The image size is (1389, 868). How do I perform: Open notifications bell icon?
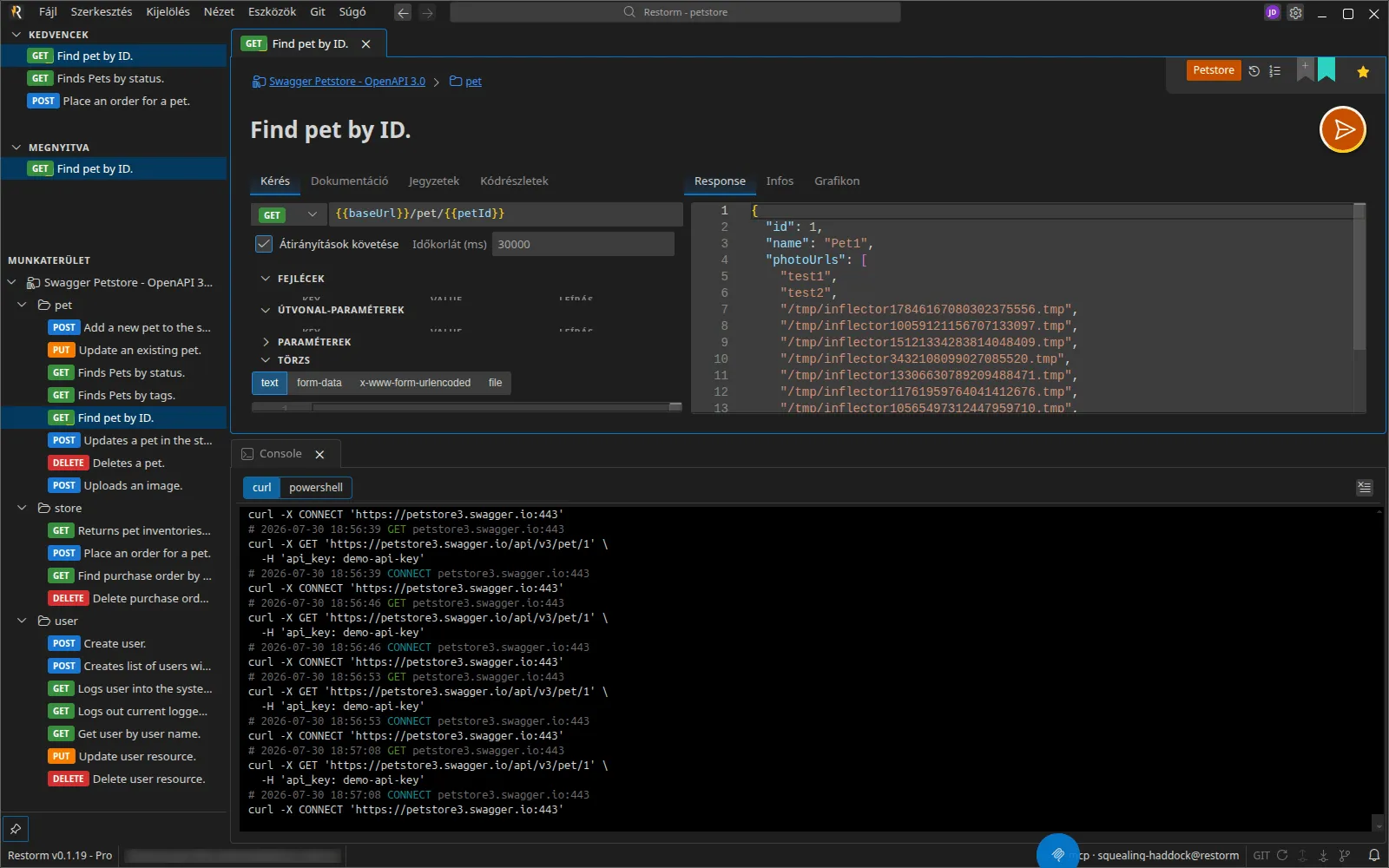[x=1373, y=855]
